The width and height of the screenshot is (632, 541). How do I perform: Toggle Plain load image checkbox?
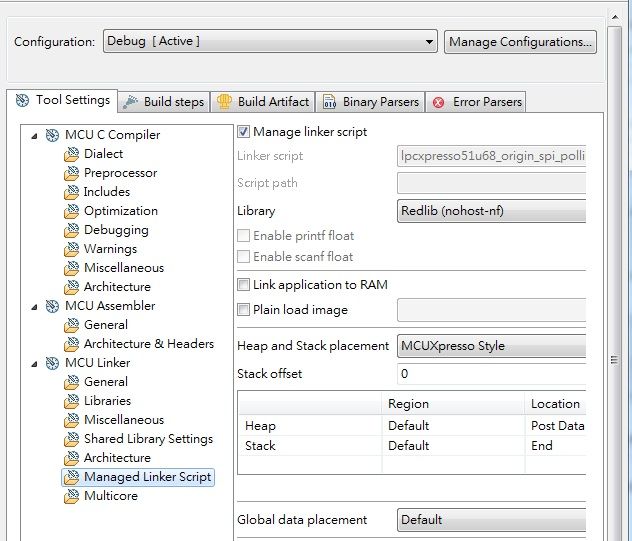(x=244, y=310)
